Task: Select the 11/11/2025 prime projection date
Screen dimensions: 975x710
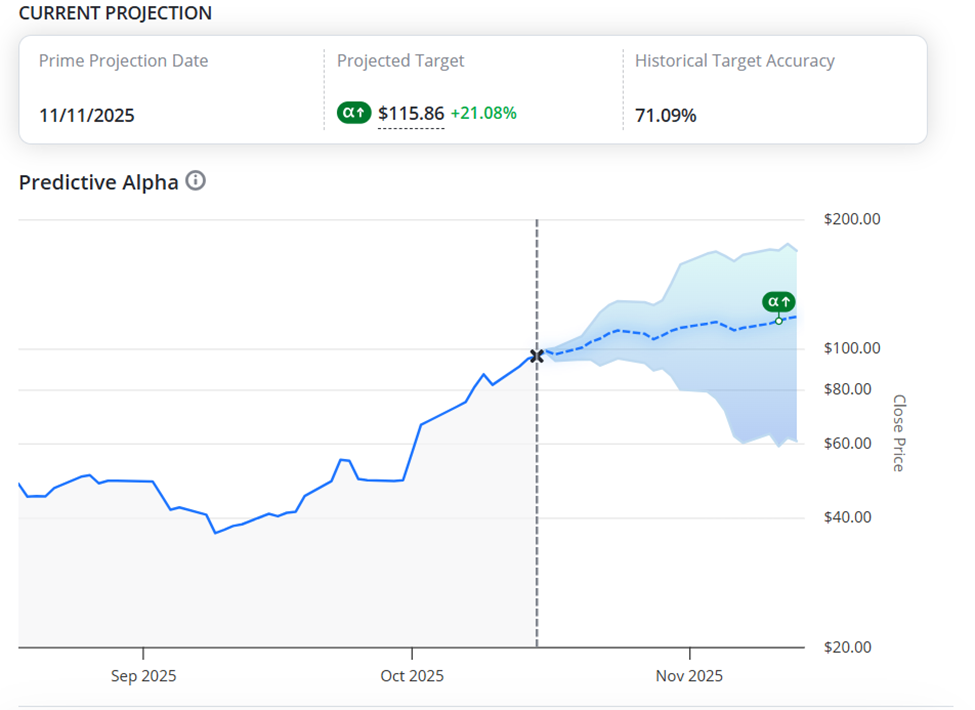Action: coord(87,115)
